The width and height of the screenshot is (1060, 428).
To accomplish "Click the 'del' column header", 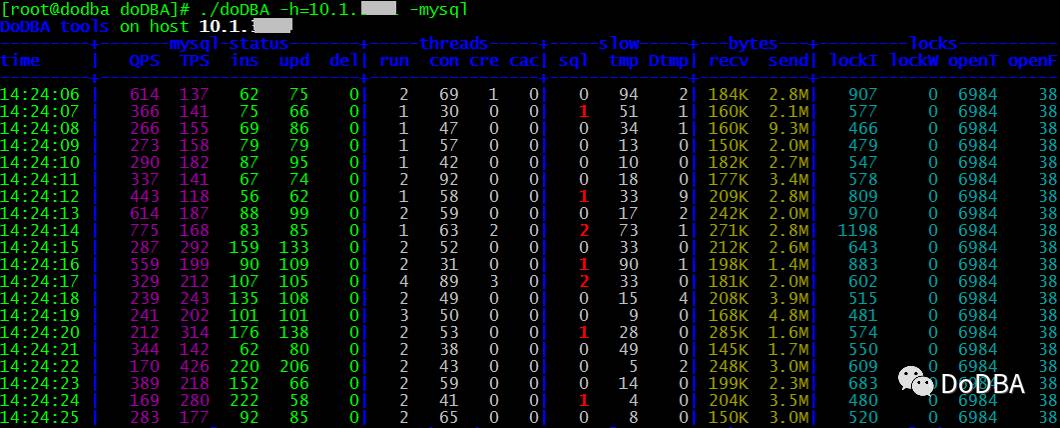I will pyautogui.click(x=343, y=60).
